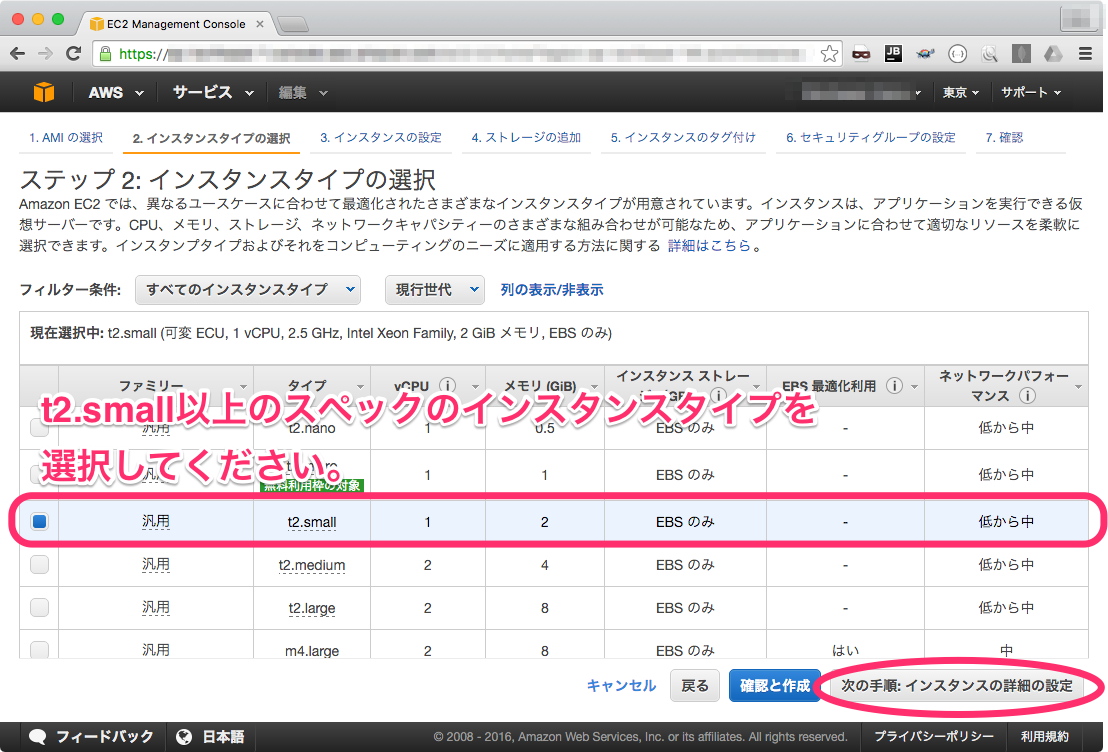Screen dimensions: 1108x752
Task: Open the Chrome hamburger menu
Action: pyautogui.click(x=1085, y=54)
